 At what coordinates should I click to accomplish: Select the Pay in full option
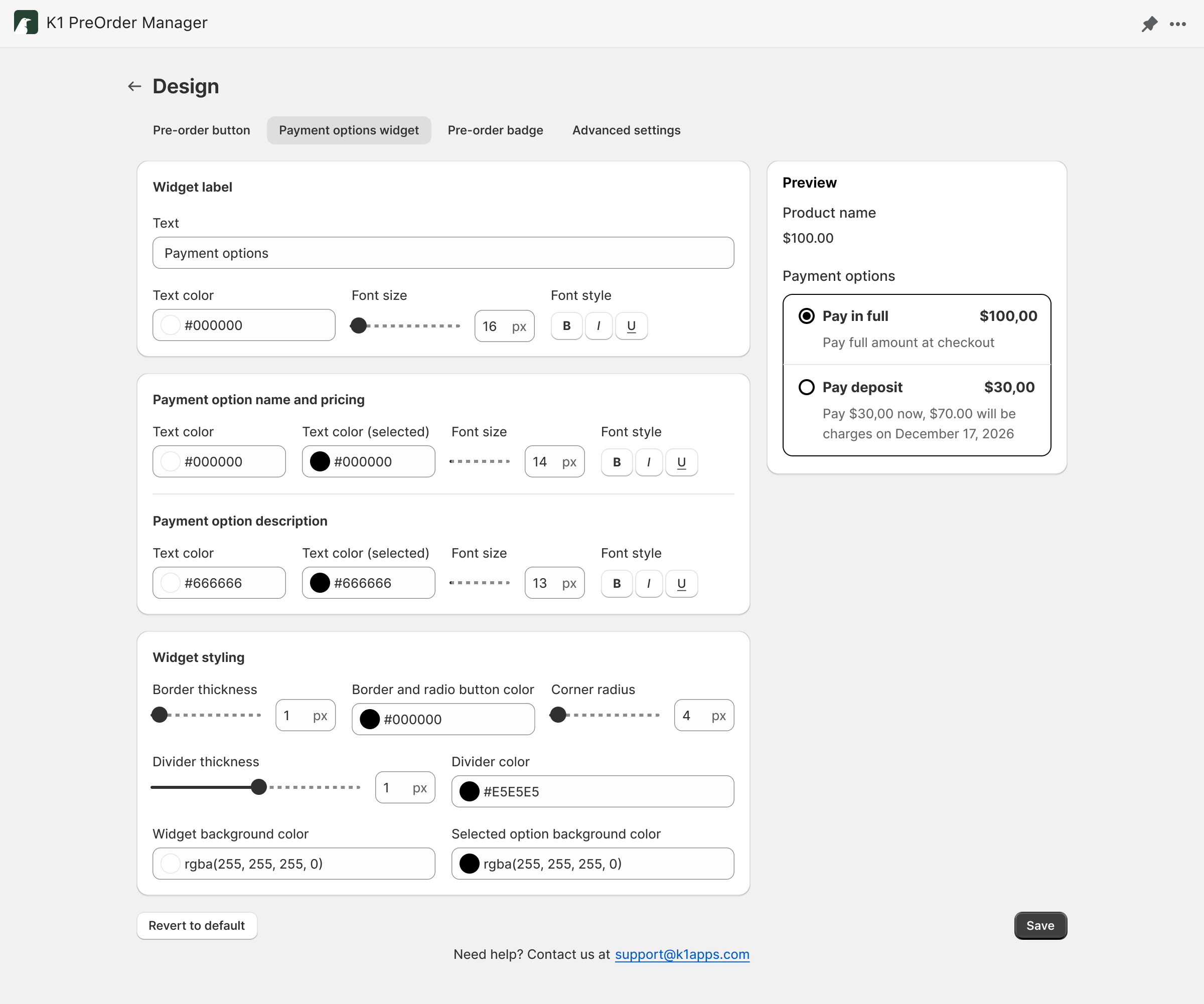click(x=806, y=316)
